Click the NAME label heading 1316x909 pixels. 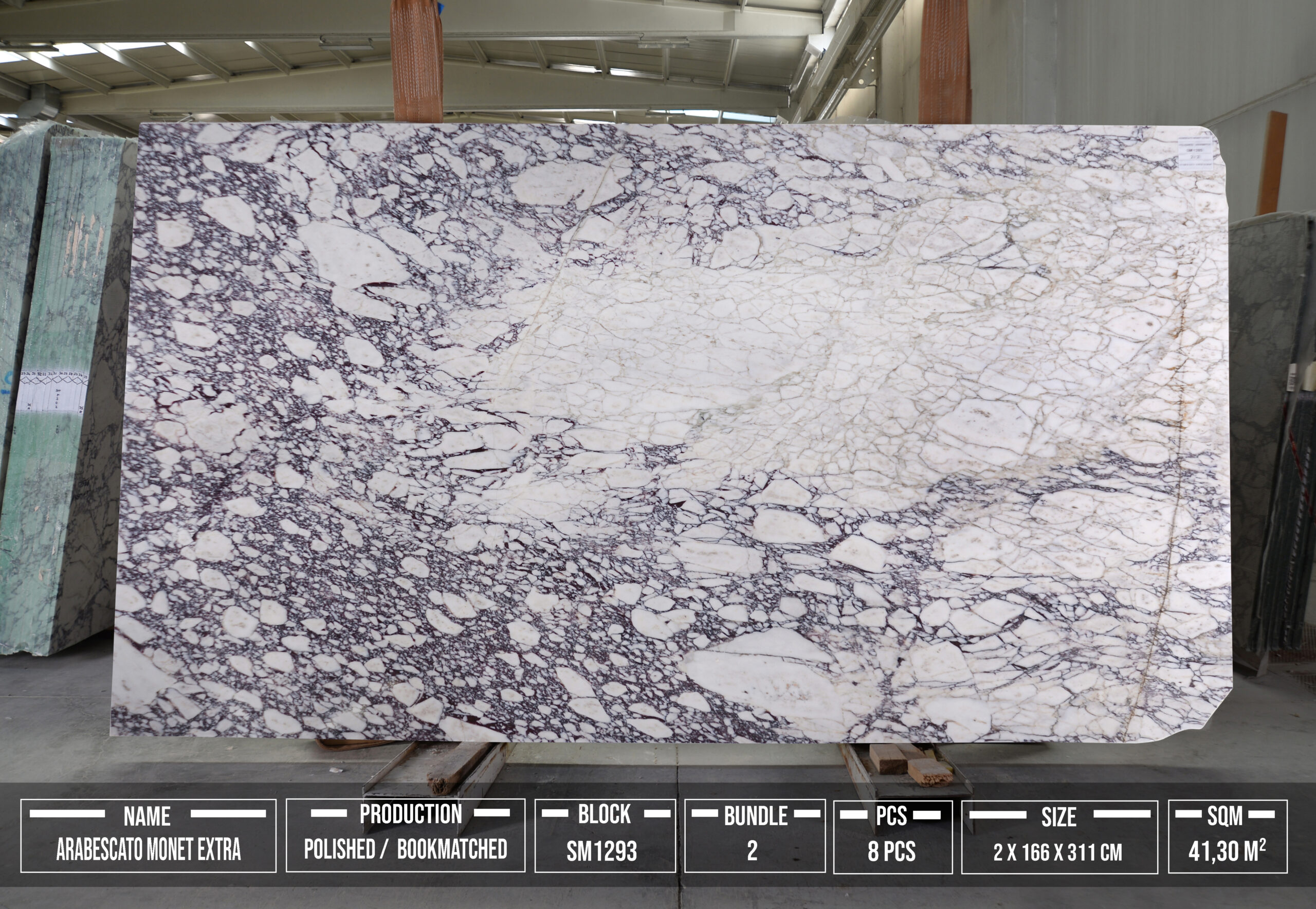click(x=147, y=817)
